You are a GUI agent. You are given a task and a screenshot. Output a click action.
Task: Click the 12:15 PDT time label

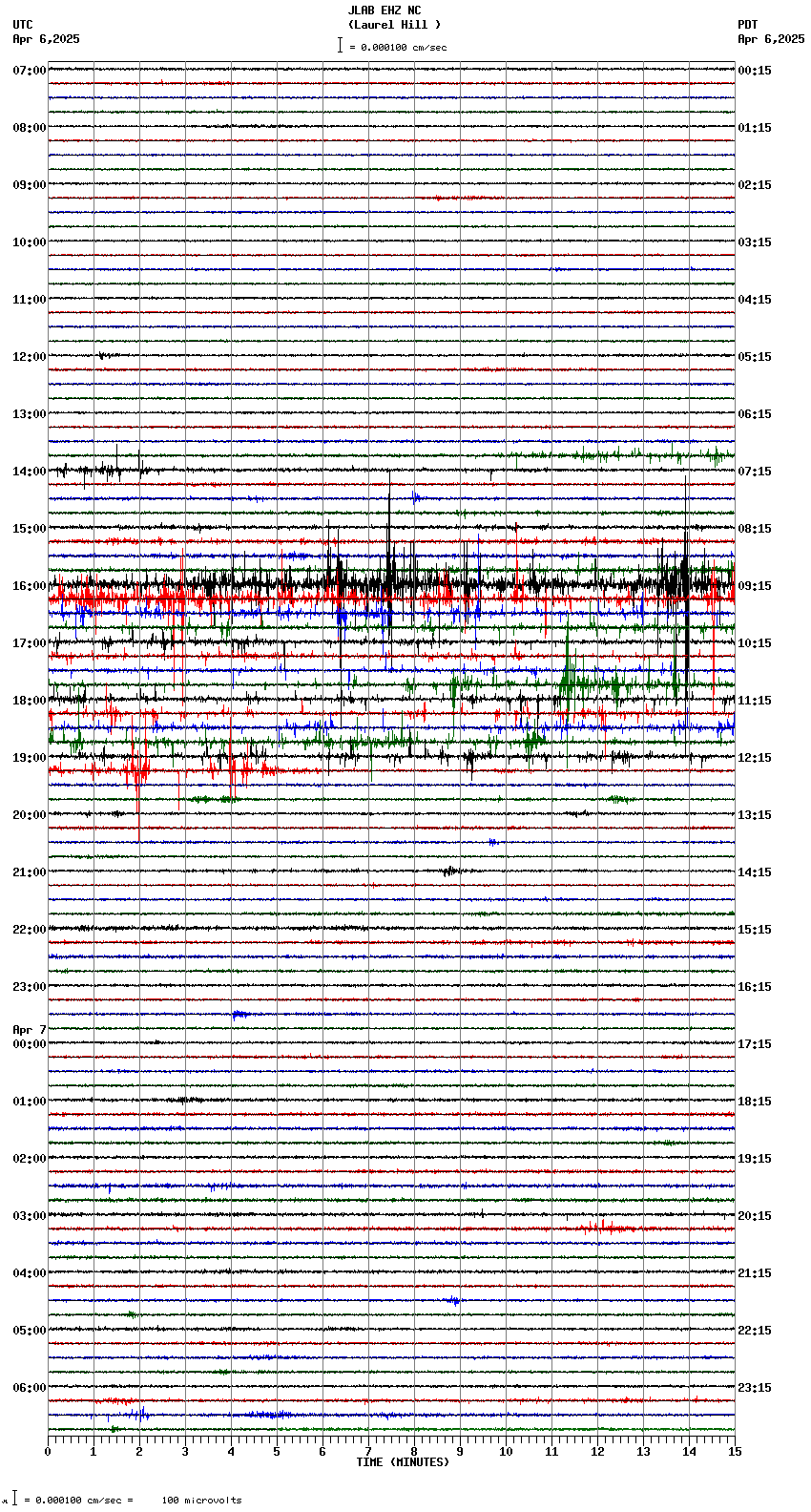click(755, 758)
